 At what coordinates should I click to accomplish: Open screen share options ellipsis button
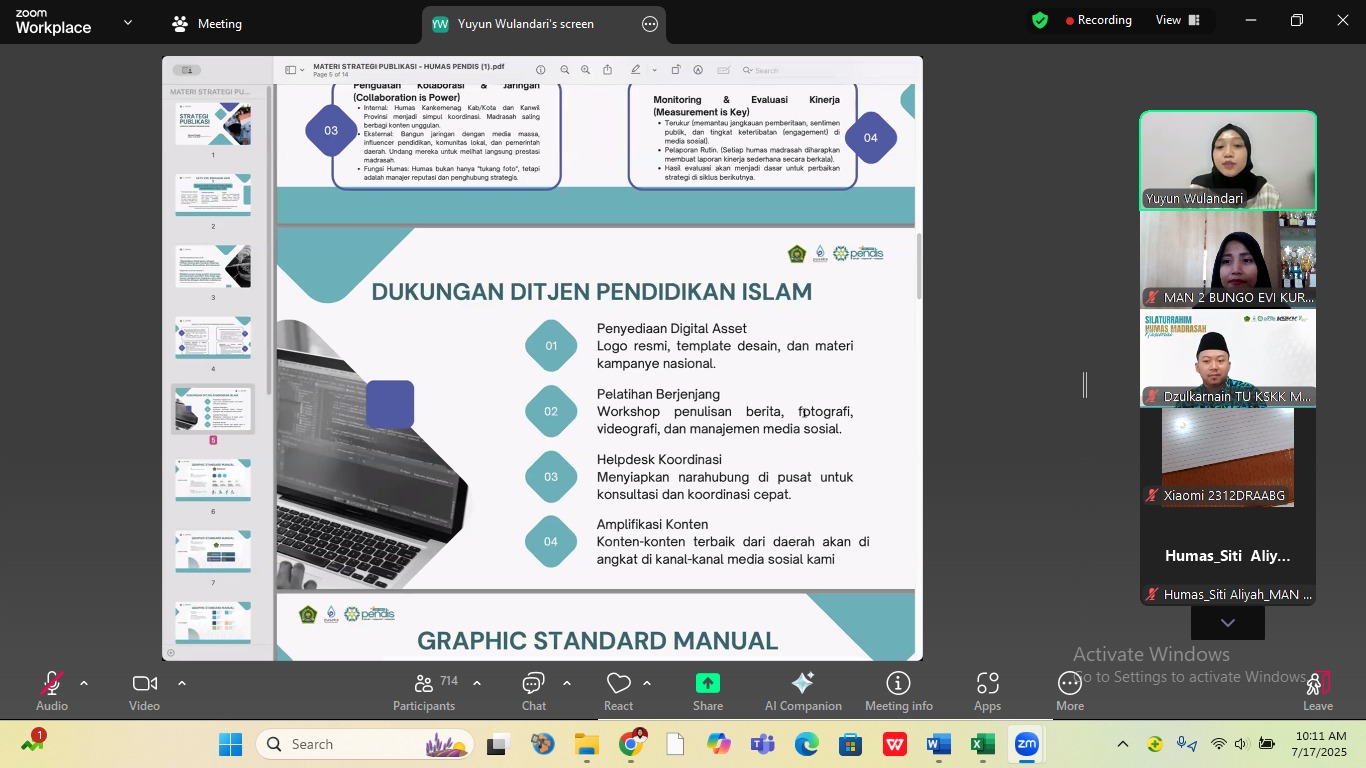coord(650,24)
